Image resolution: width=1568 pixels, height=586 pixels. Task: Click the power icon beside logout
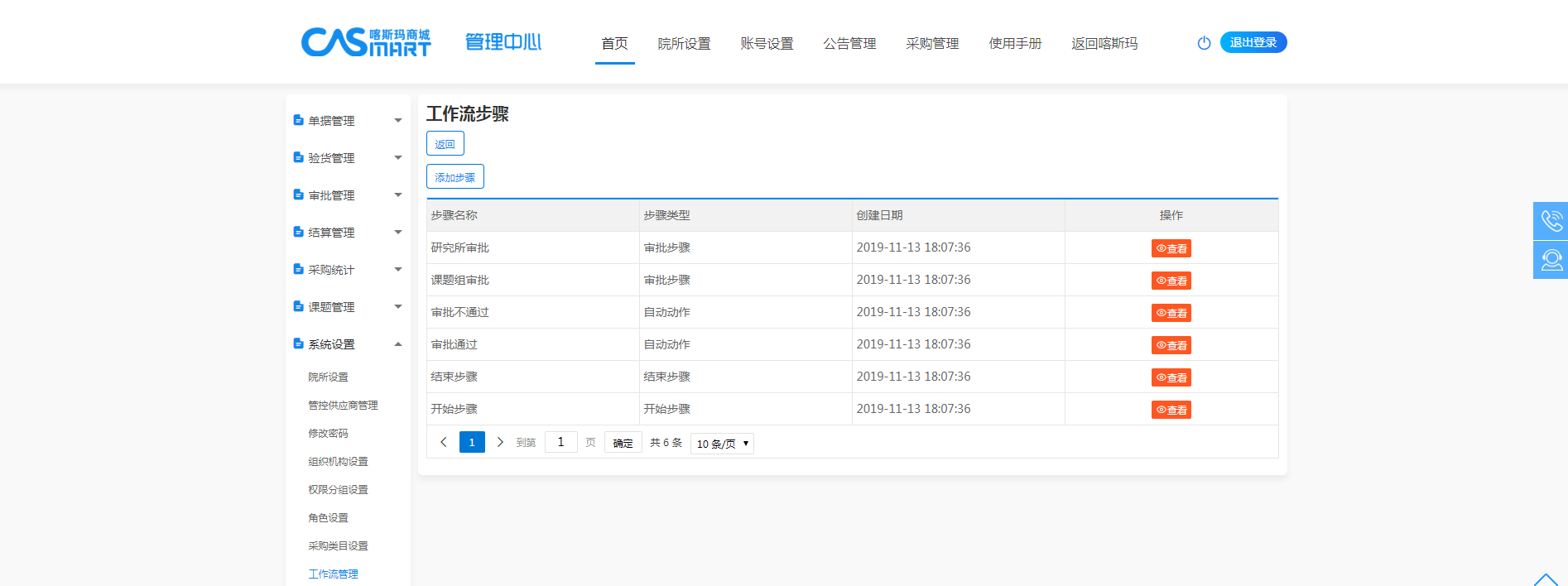tap(1204, 43)
